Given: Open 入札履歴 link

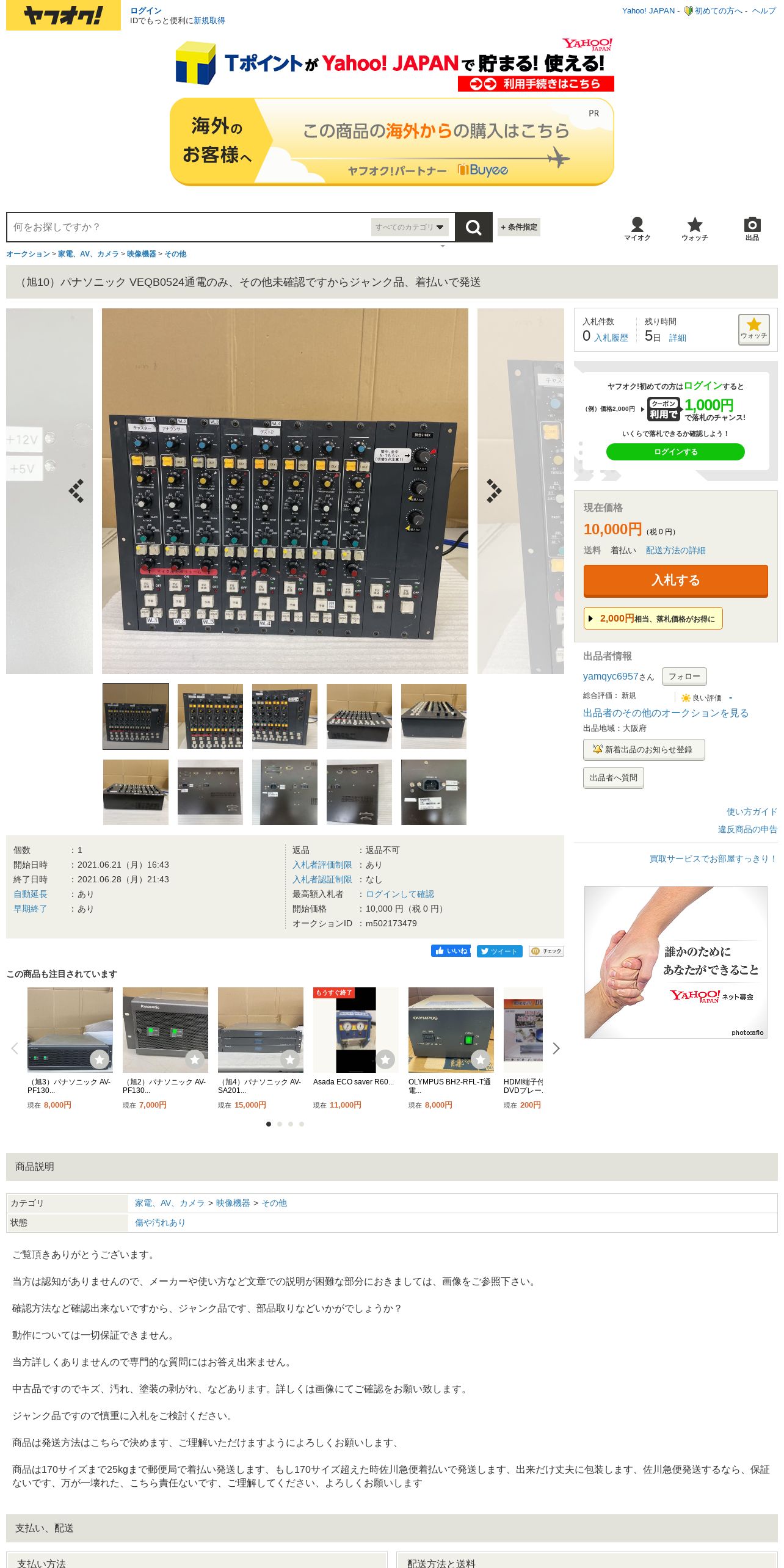Looking at the screenshot, I should pyautogui.click(x=611, y=338).
